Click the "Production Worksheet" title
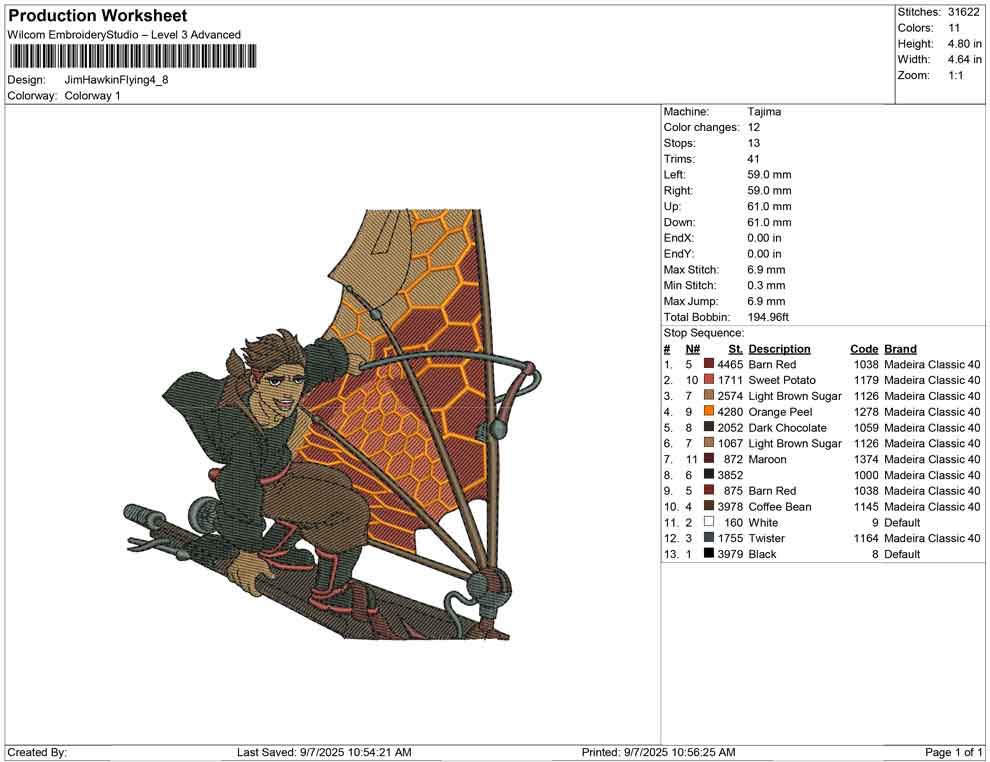Viewport: 990px width, 762px height. coord(98,16)
